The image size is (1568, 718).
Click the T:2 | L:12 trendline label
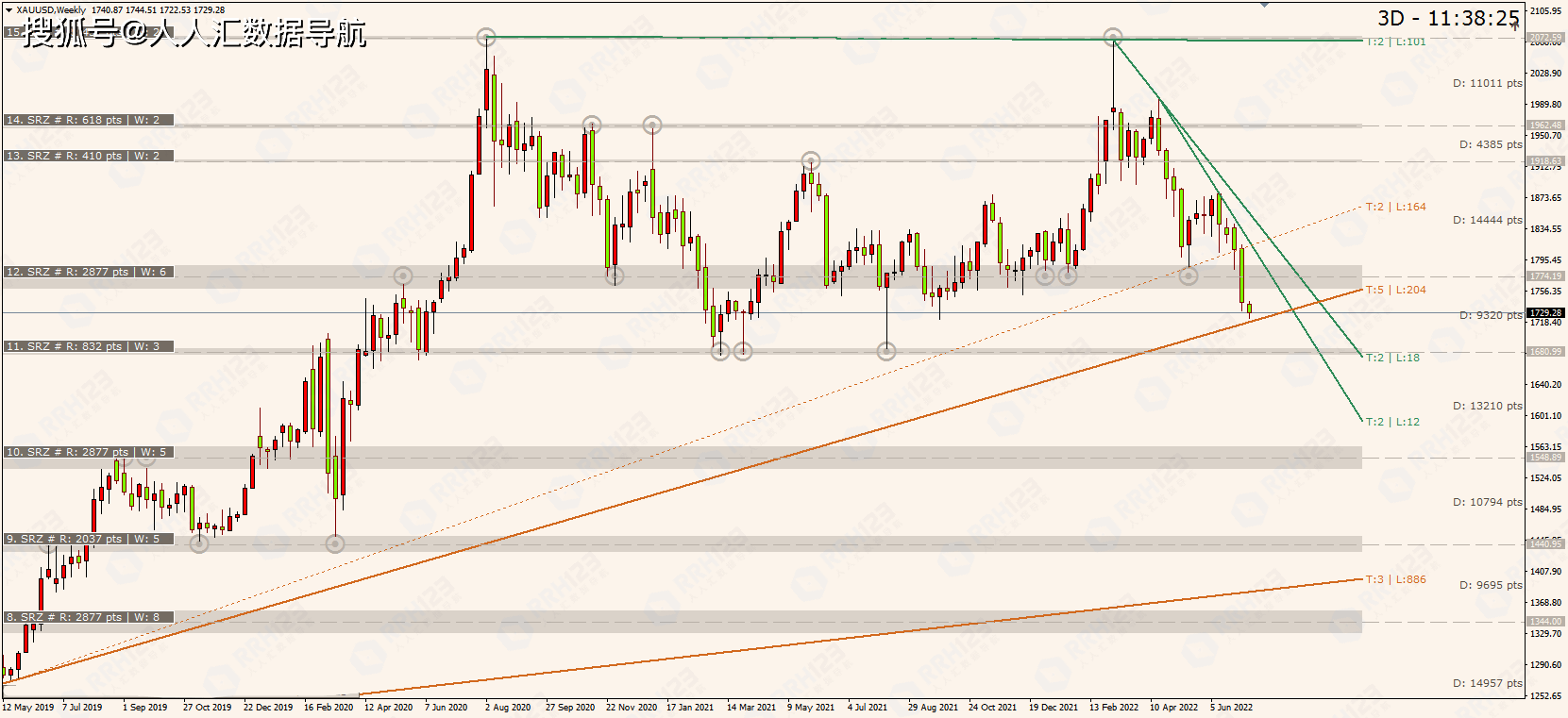click(1393, 422)
